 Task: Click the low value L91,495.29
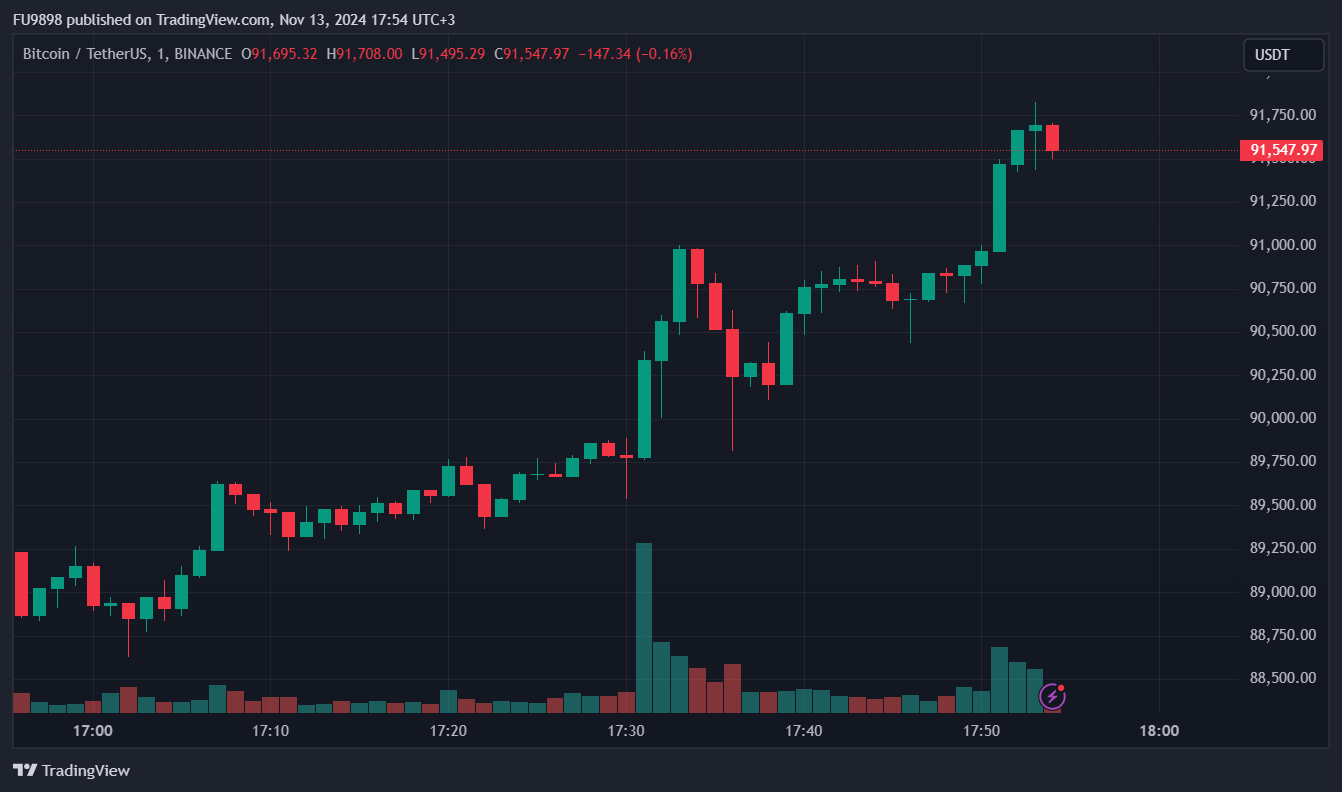pos(448,54)
